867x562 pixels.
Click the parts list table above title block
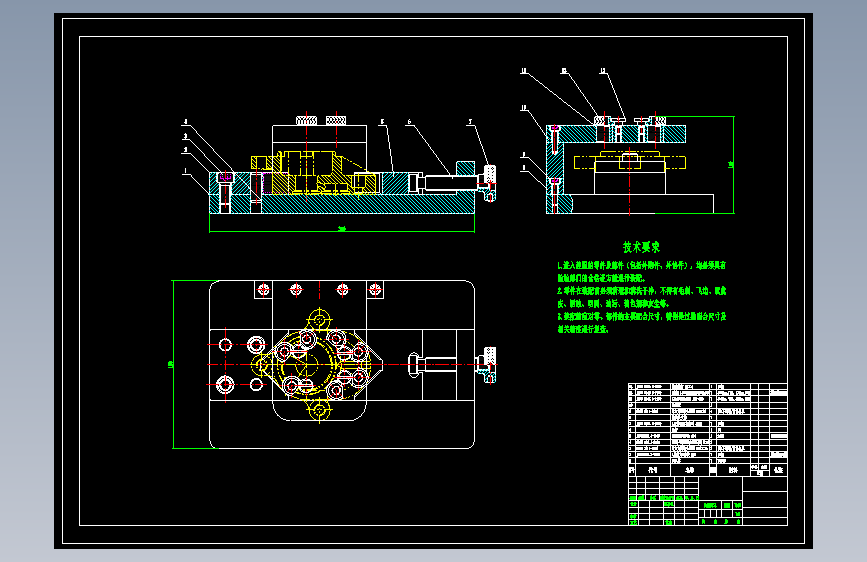[x=708, y=429]
